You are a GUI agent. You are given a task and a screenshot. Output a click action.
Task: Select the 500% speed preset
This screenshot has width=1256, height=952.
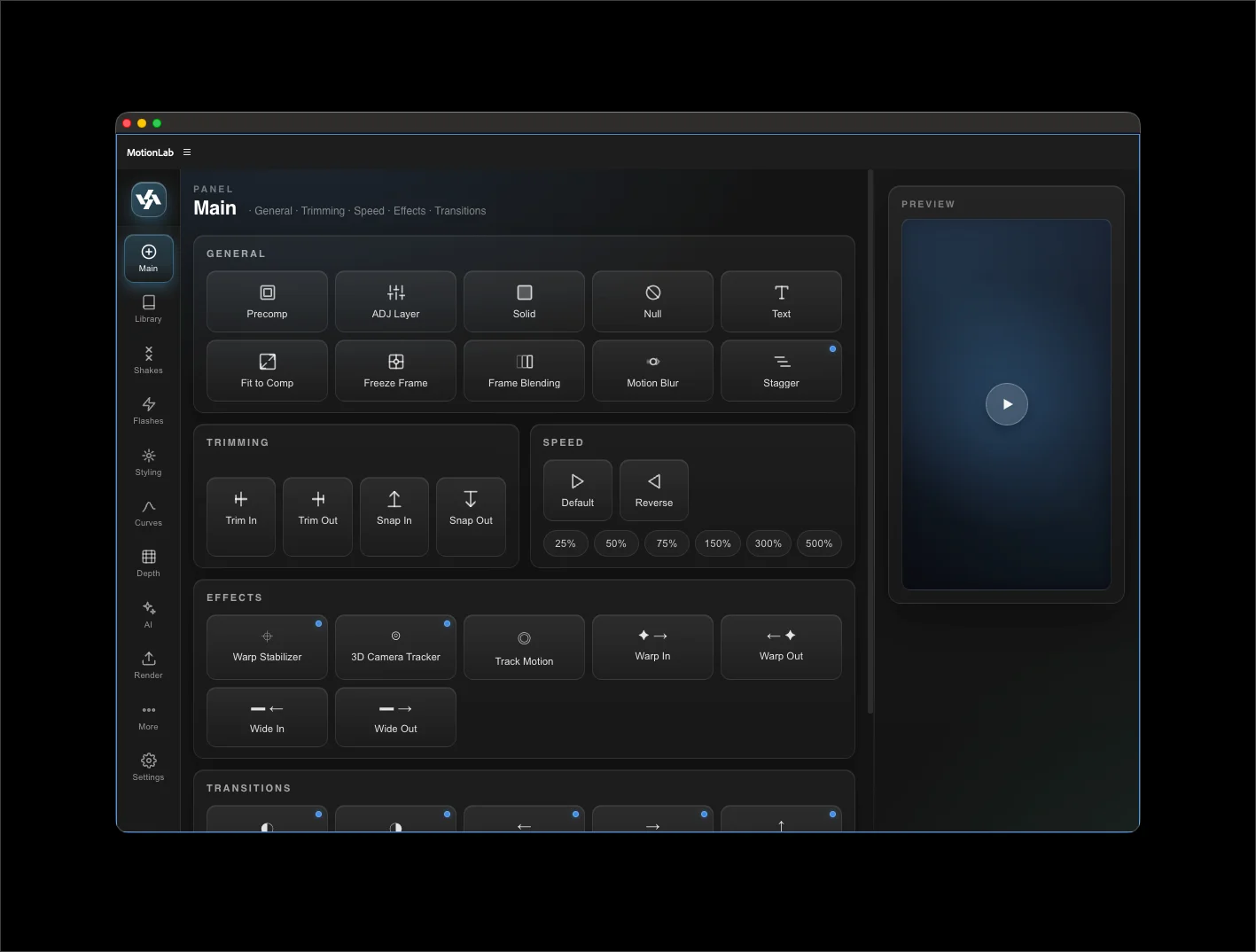click(x=819, y=543)
